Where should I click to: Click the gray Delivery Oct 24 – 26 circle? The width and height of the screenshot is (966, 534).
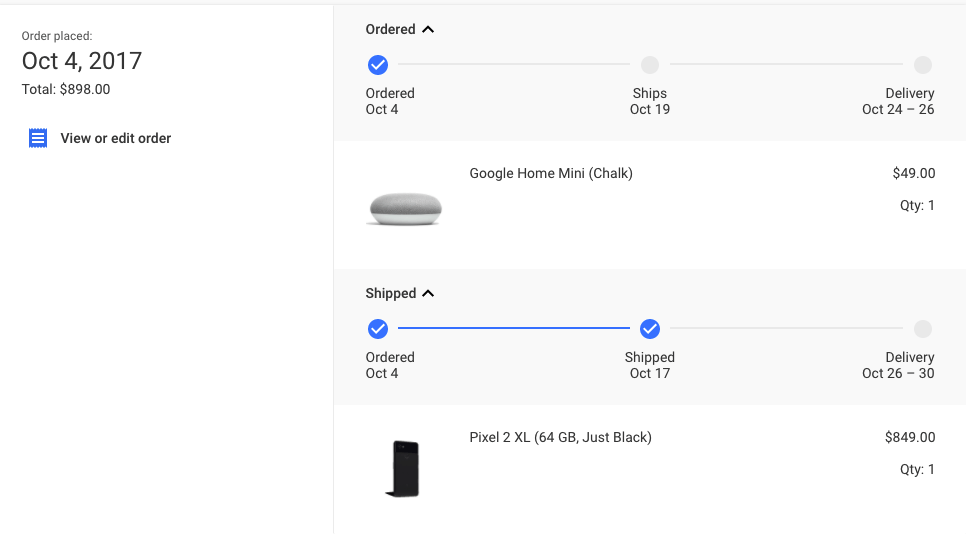(923, 65)
